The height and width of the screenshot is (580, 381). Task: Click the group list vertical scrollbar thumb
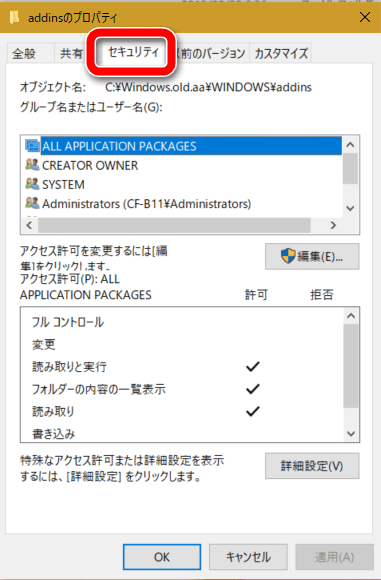point(350,169)
